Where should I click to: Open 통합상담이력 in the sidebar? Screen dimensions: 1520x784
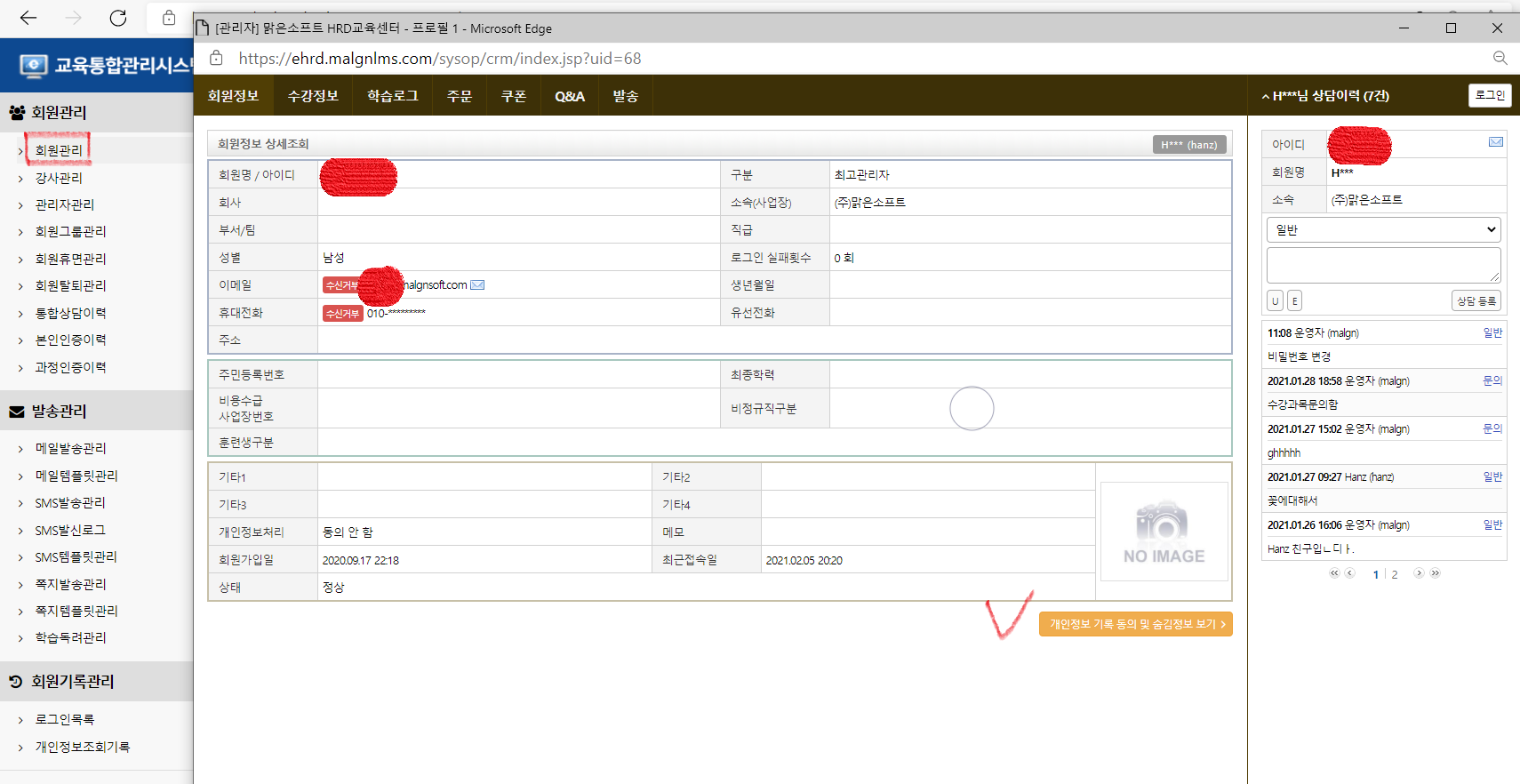pos(71,313)
